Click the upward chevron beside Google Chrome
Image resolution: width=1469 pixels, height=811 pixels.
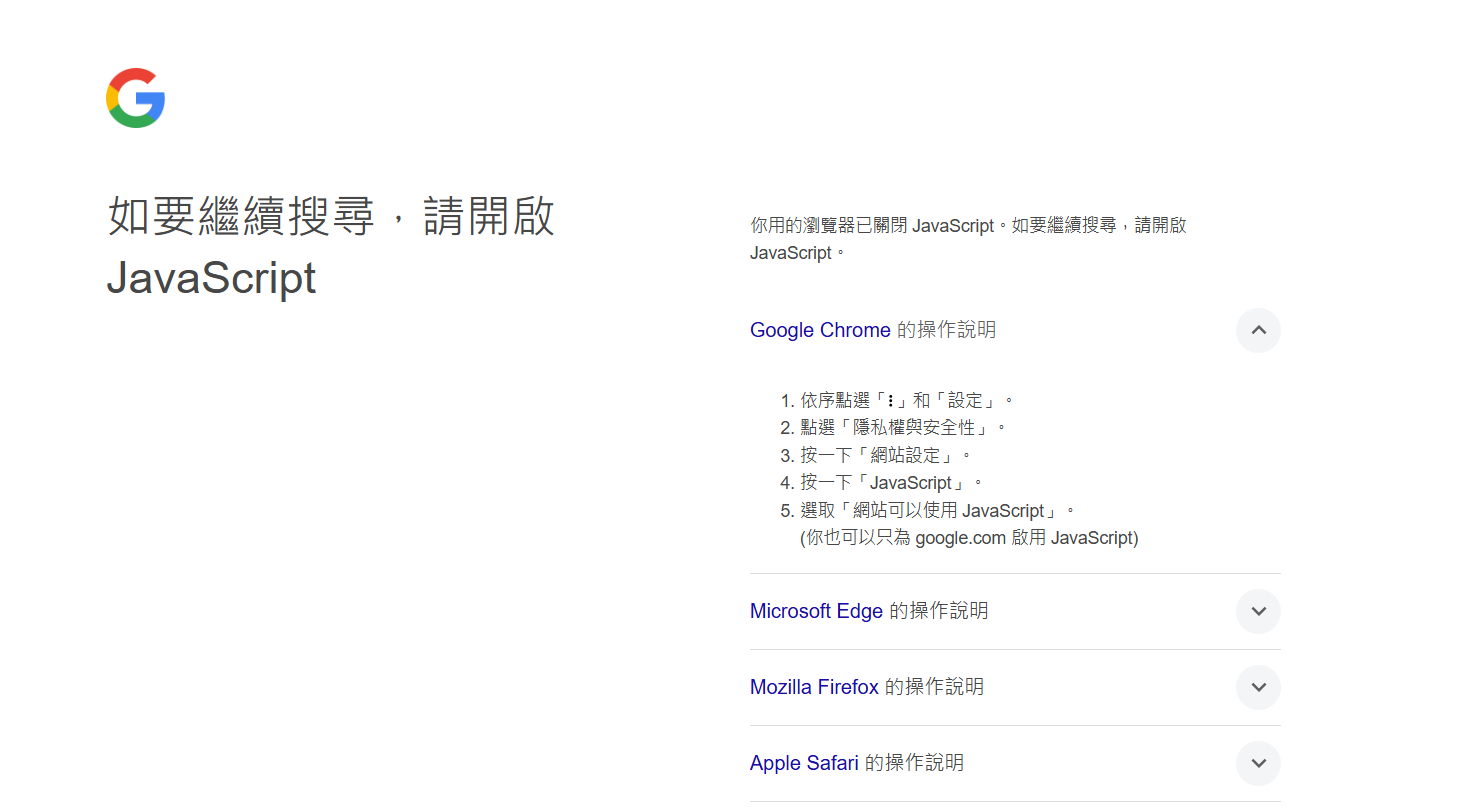(x=1258, y=331)
